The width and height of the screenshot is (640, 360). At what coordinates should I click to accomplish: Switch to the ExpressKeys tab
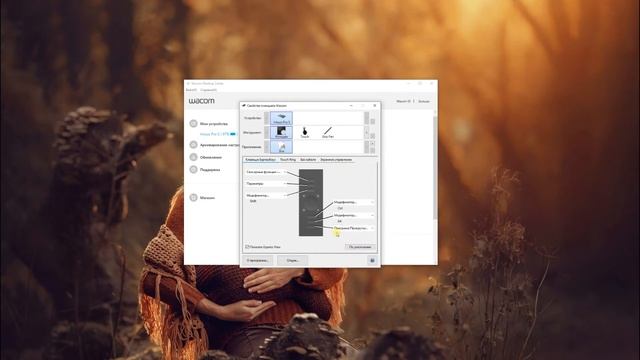(260, 160)
